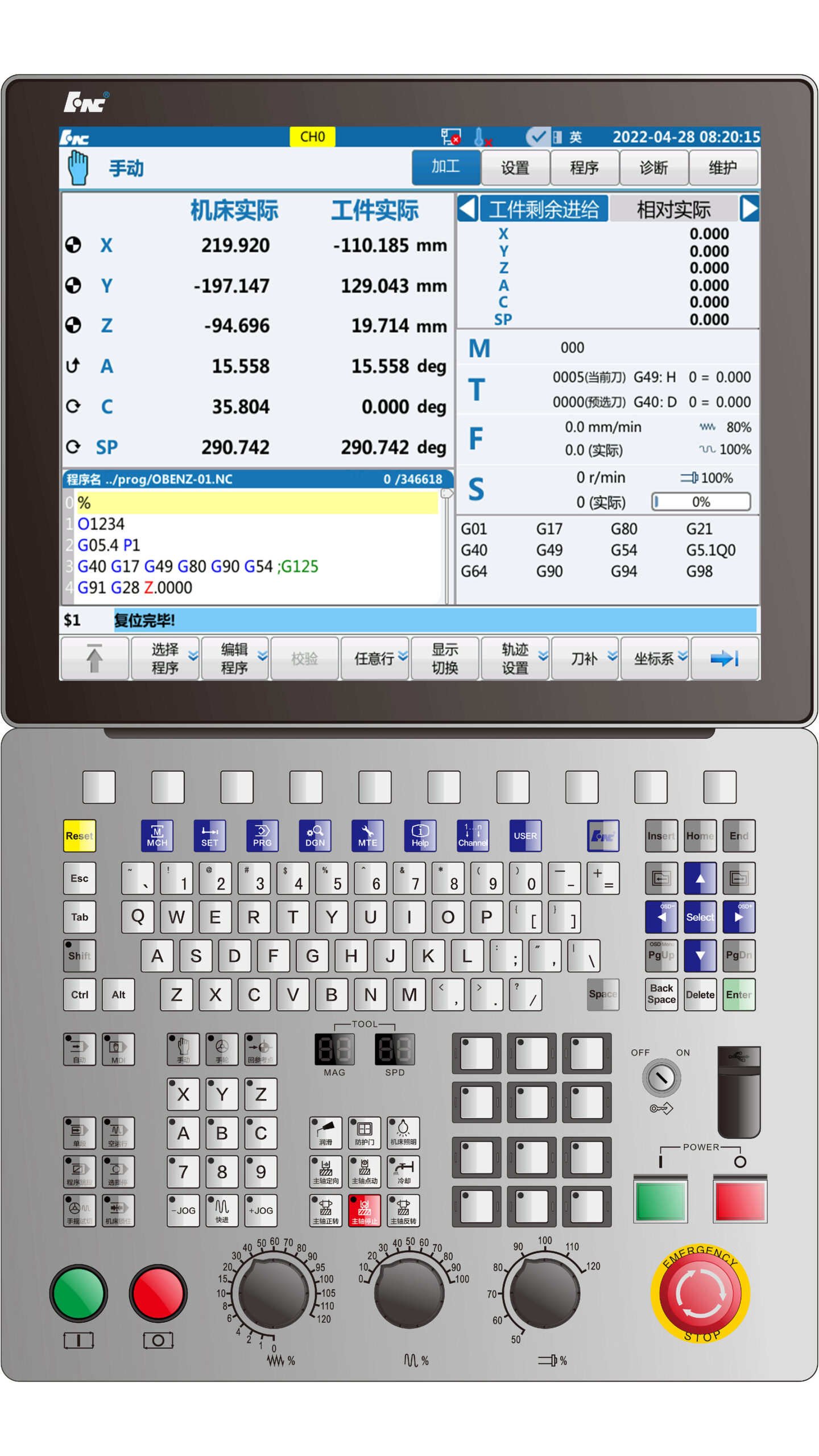819x1456 pixels.
Task: Click the spindle load 0% progress bar
Action: coord(701,502)
